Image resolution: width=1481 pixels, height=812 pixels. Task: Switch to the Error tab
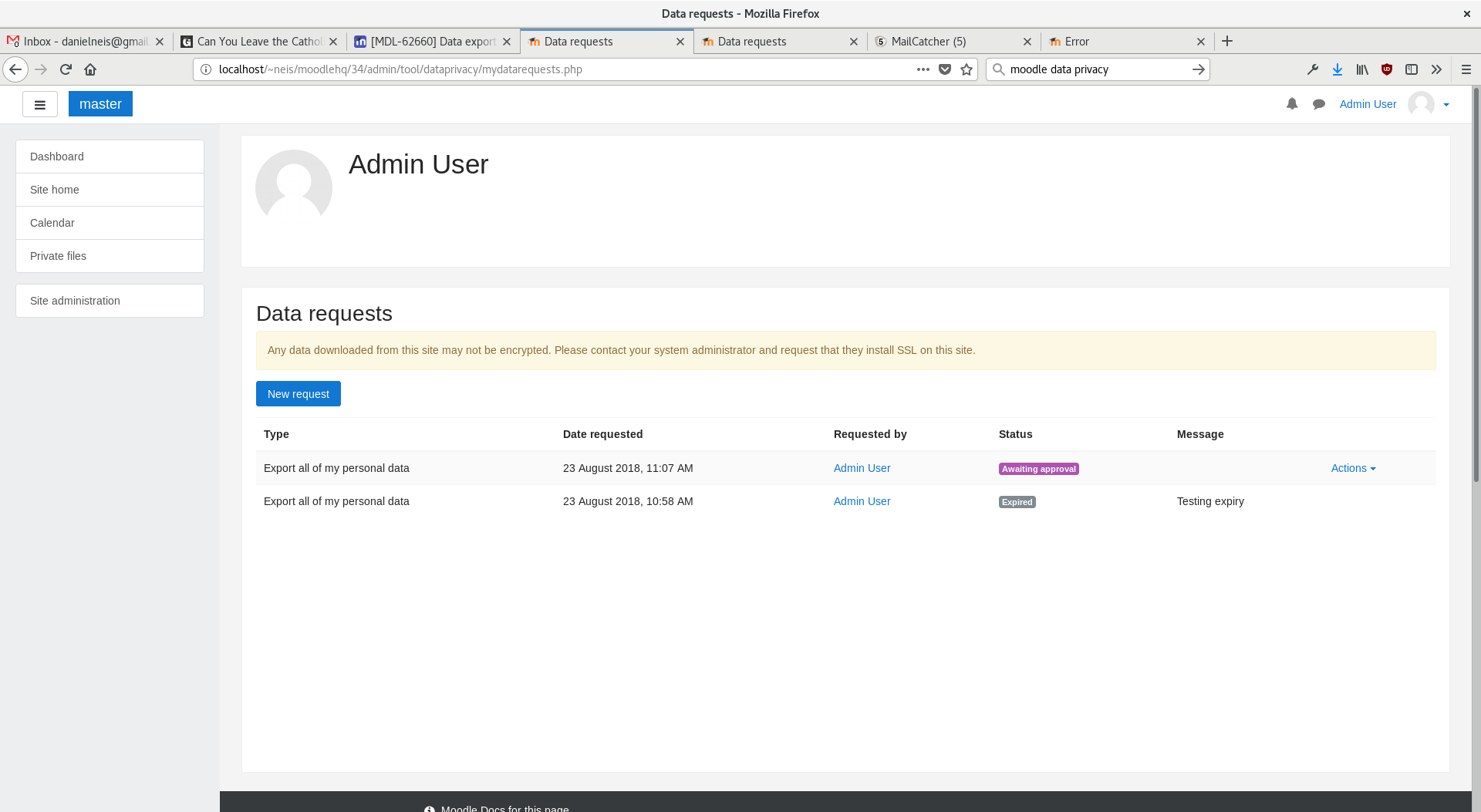tap(1128, 42)
